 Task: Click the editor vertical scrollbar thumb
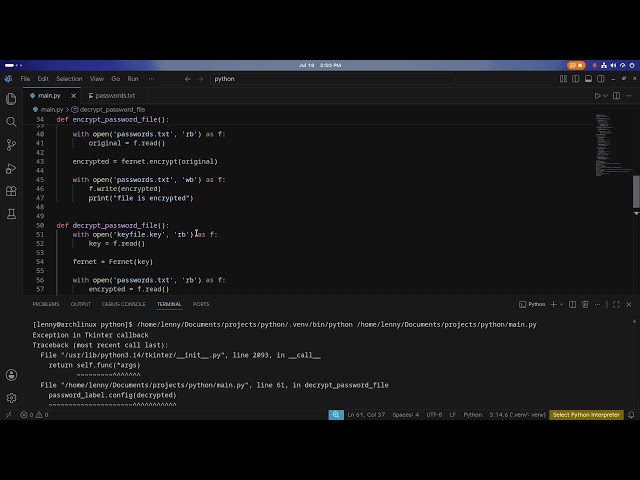636,192
